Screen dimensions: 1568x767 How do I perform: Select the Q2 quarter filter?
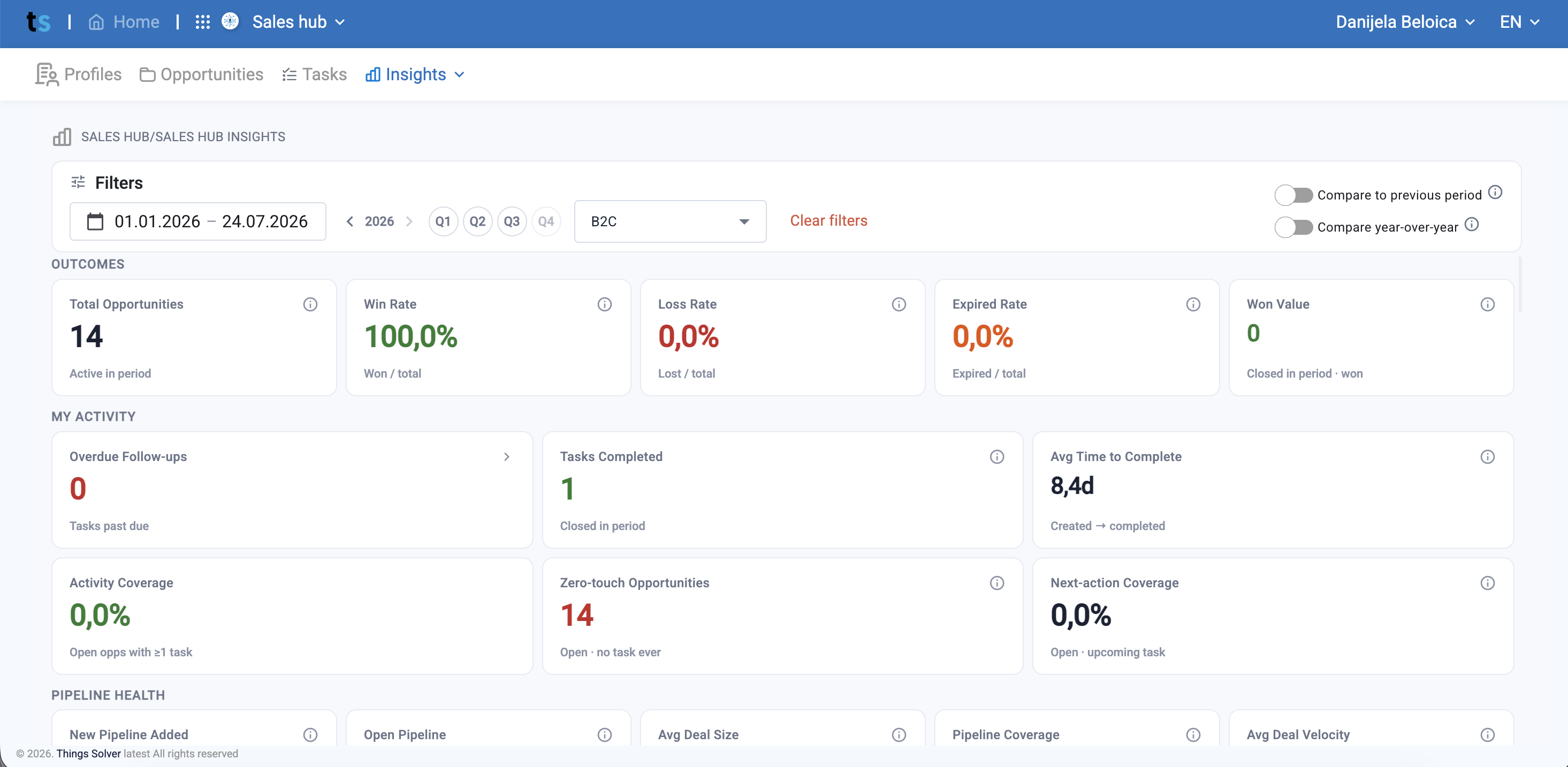(x=477, y=221)
